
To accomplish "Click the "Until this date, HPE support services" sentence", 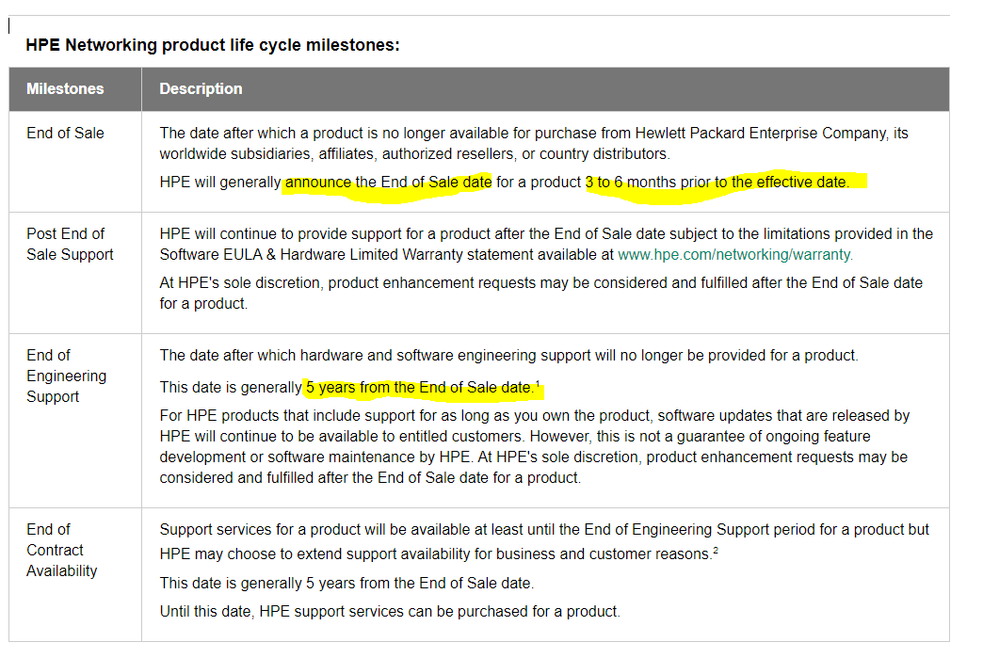I will [x=390, y=611].
